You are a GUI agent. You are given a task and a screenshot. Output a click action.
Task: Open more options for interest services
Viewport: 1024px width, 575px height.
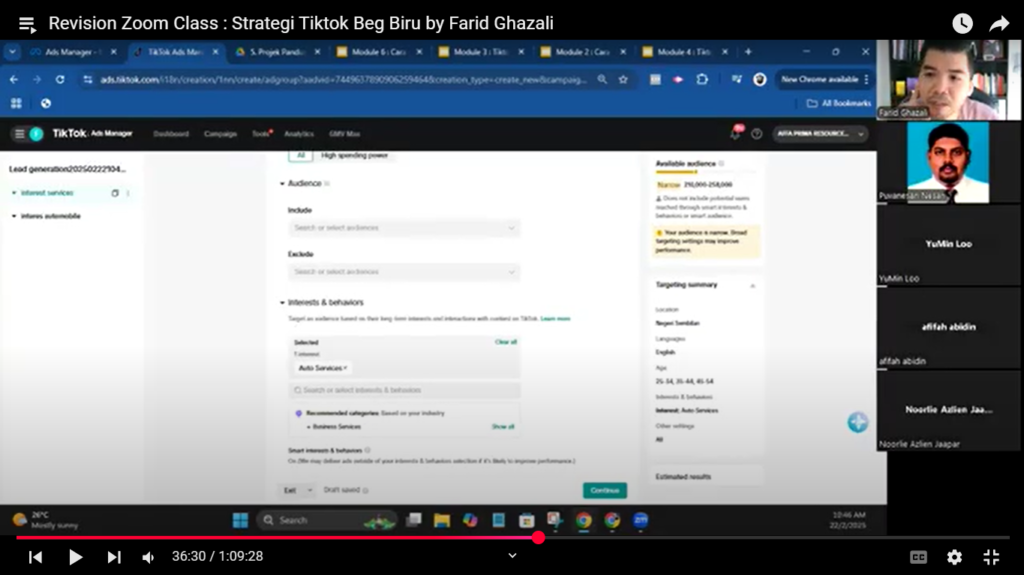[128, 193]
